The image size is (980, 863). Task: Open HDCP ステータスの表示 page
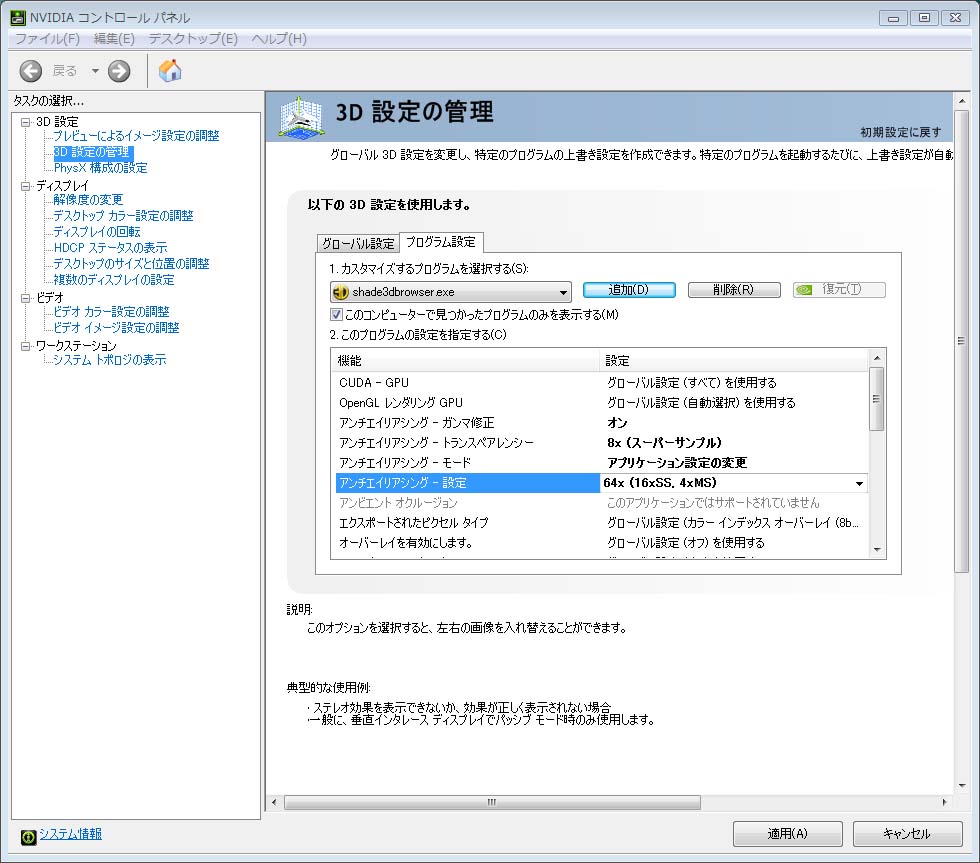(111, 247)
